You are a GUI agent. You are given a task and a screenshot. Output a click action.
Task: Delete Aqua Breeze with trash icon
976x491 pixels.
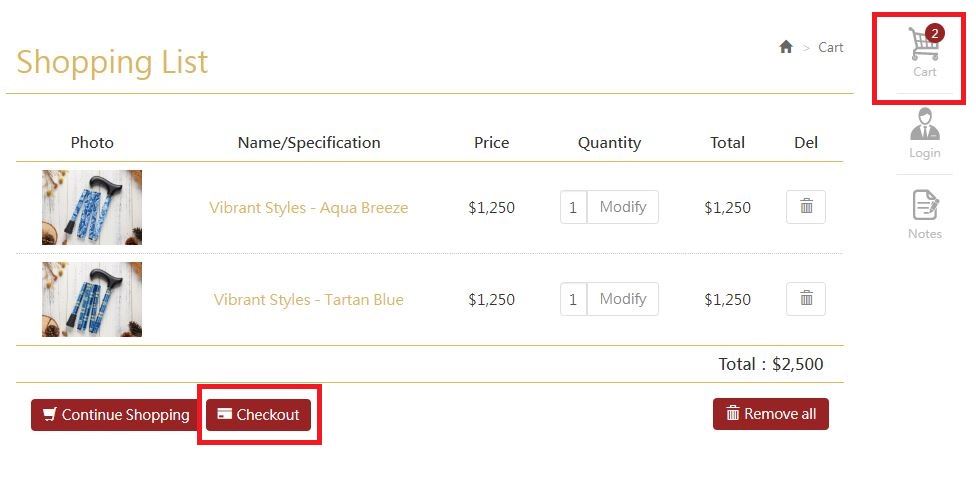pos(805,207)
